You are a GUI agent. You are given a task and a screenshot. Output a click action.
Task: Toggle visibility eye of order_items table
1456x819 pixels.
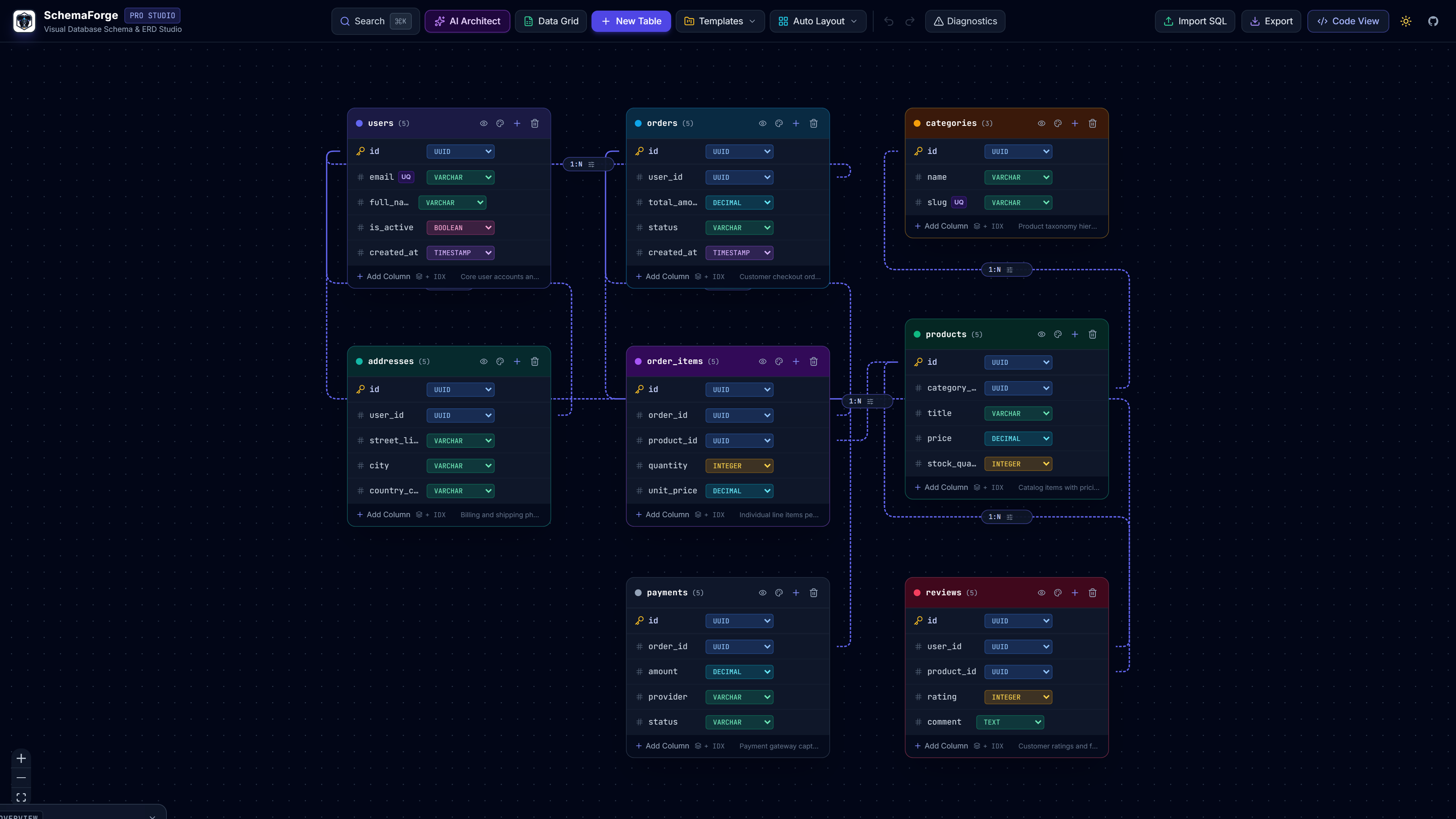[763, 362]
